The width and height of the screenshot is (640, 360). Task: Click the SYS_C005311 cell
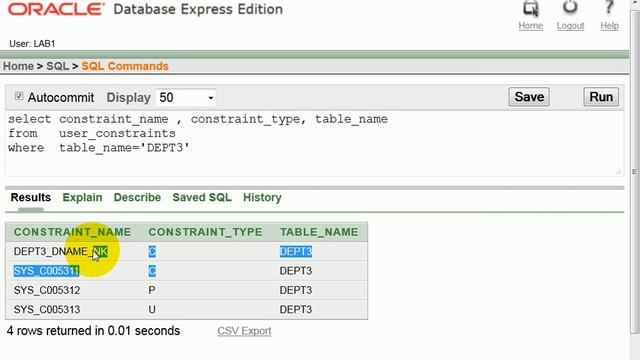pos(47,271)
